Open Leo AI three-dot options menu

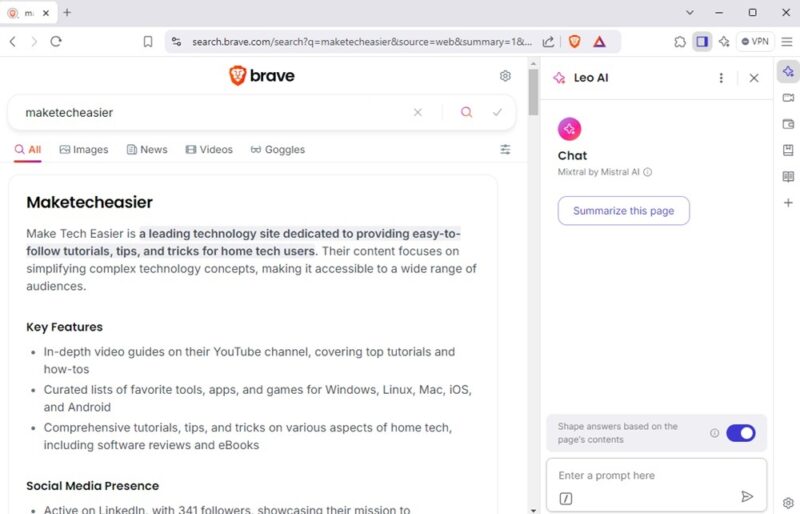click(x=721, y=78)
